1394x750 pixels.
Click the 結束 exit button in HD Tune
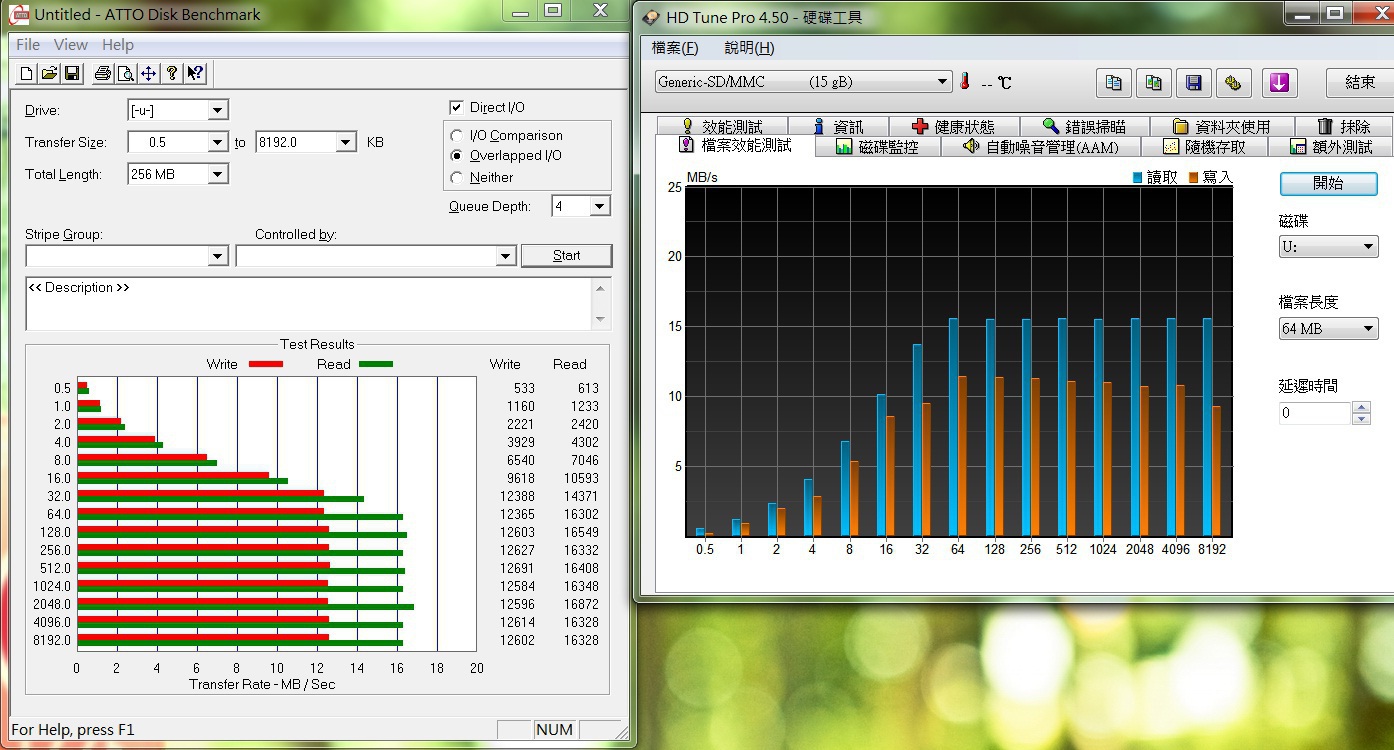(x=1360, y=83)
